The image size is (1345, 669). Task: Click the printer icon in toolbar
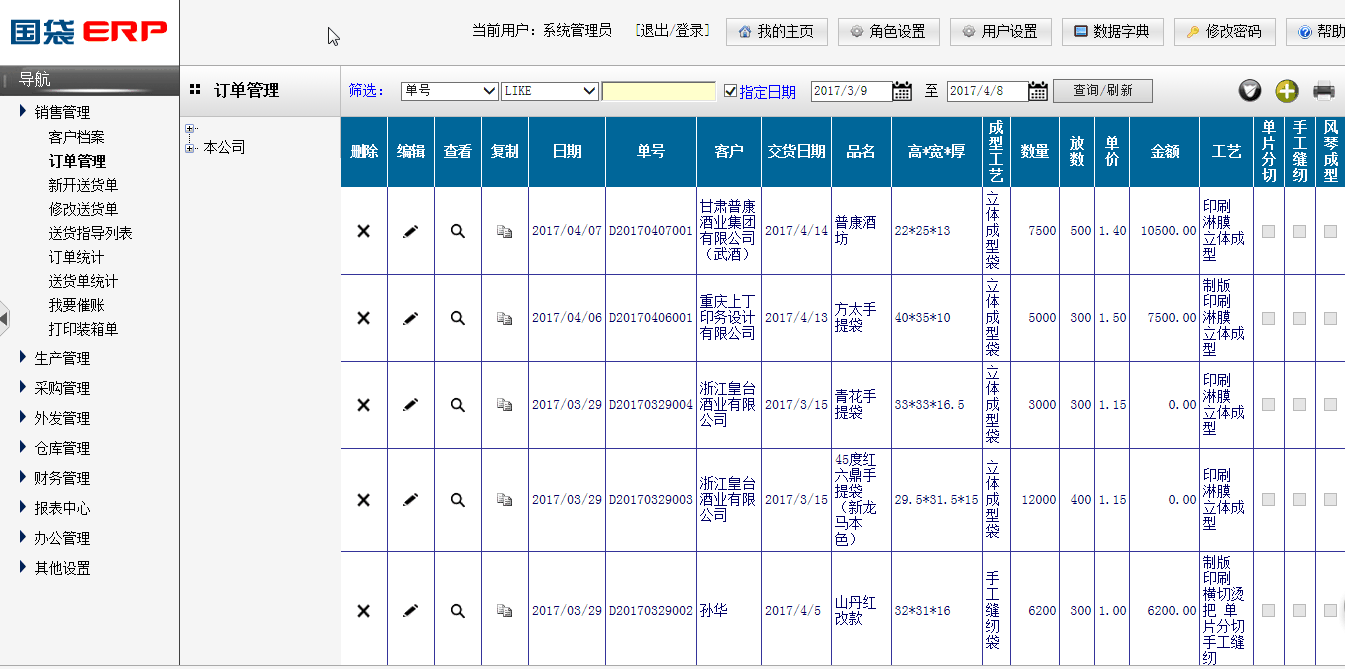coord(1324,91)
